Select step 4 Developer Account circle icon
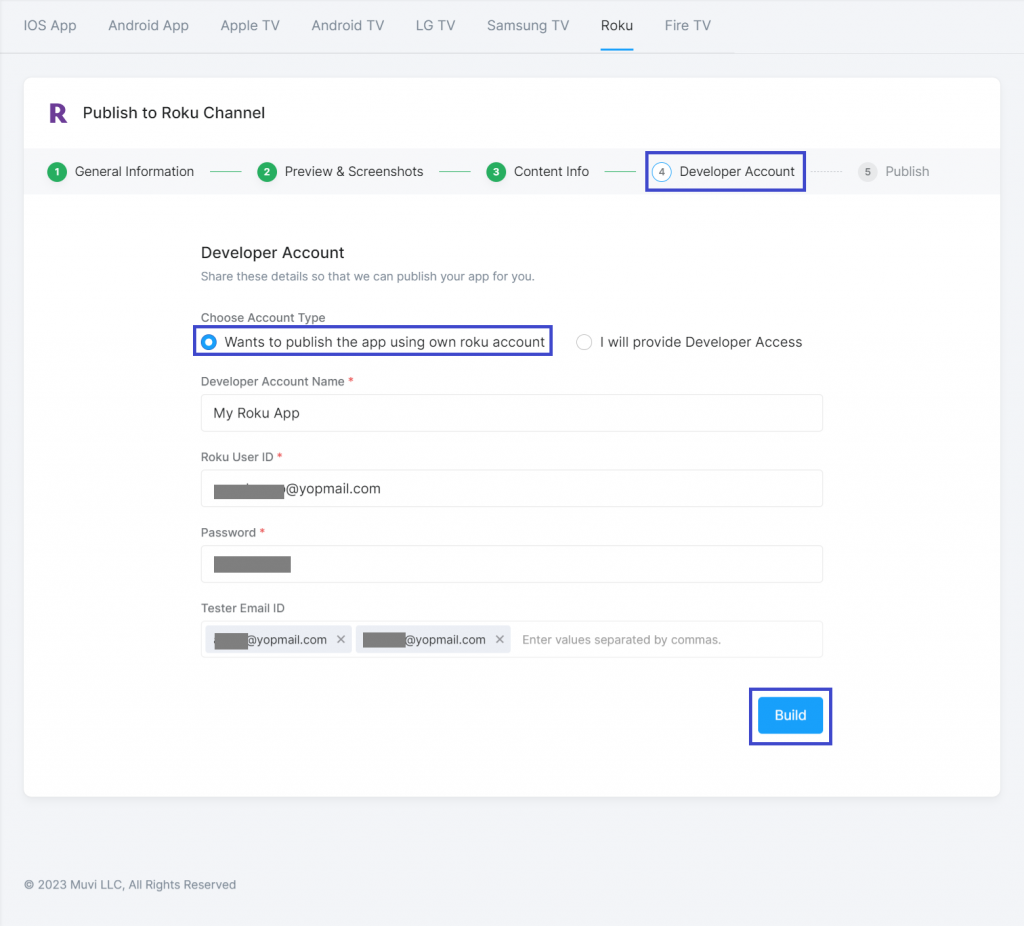The height and width of the screenshot is (926, 1024). pyautogui.click(x=661, y=171)
